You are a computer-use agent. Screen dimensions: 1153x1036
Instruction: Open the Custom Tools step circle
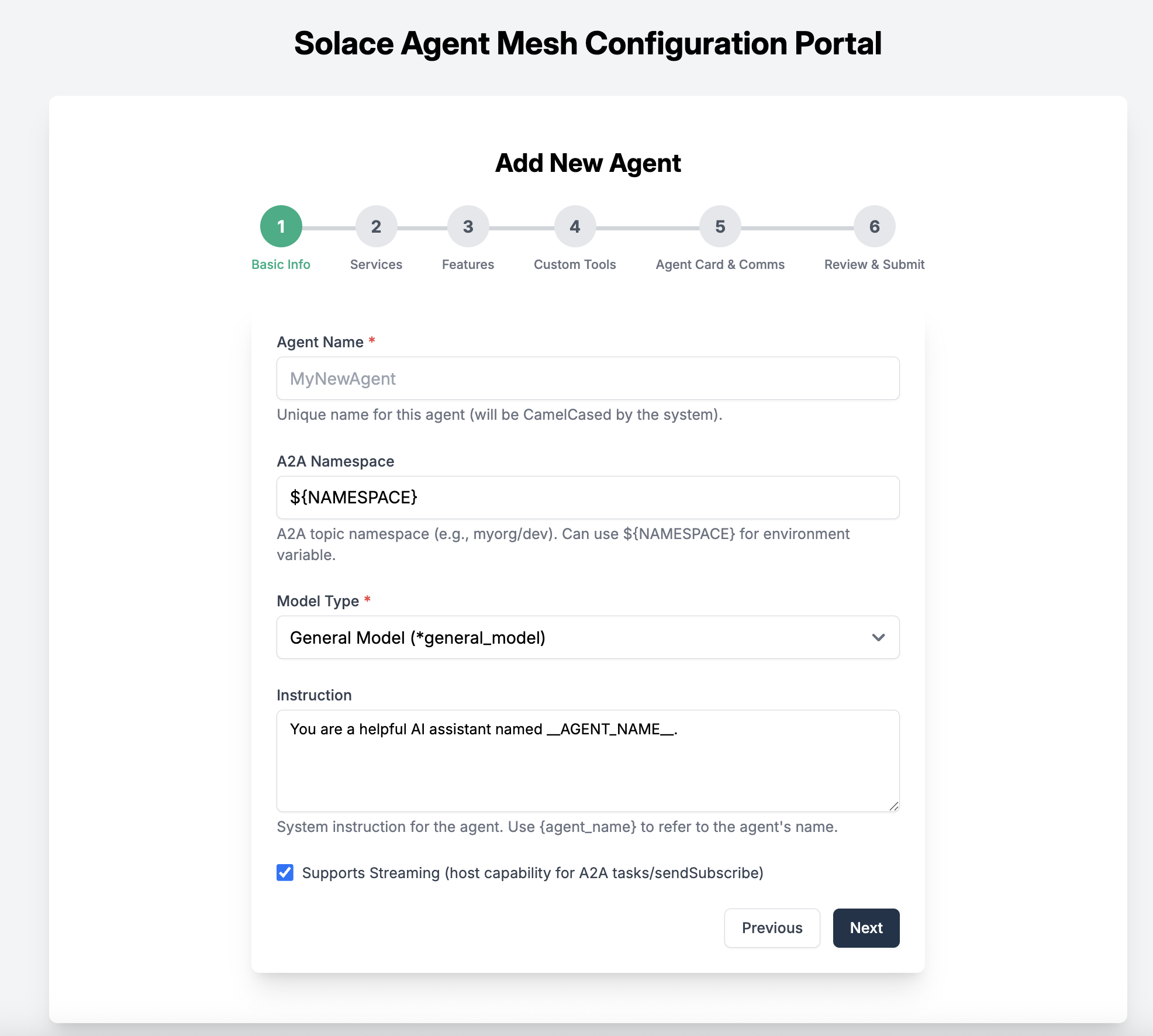coord(574,226)
